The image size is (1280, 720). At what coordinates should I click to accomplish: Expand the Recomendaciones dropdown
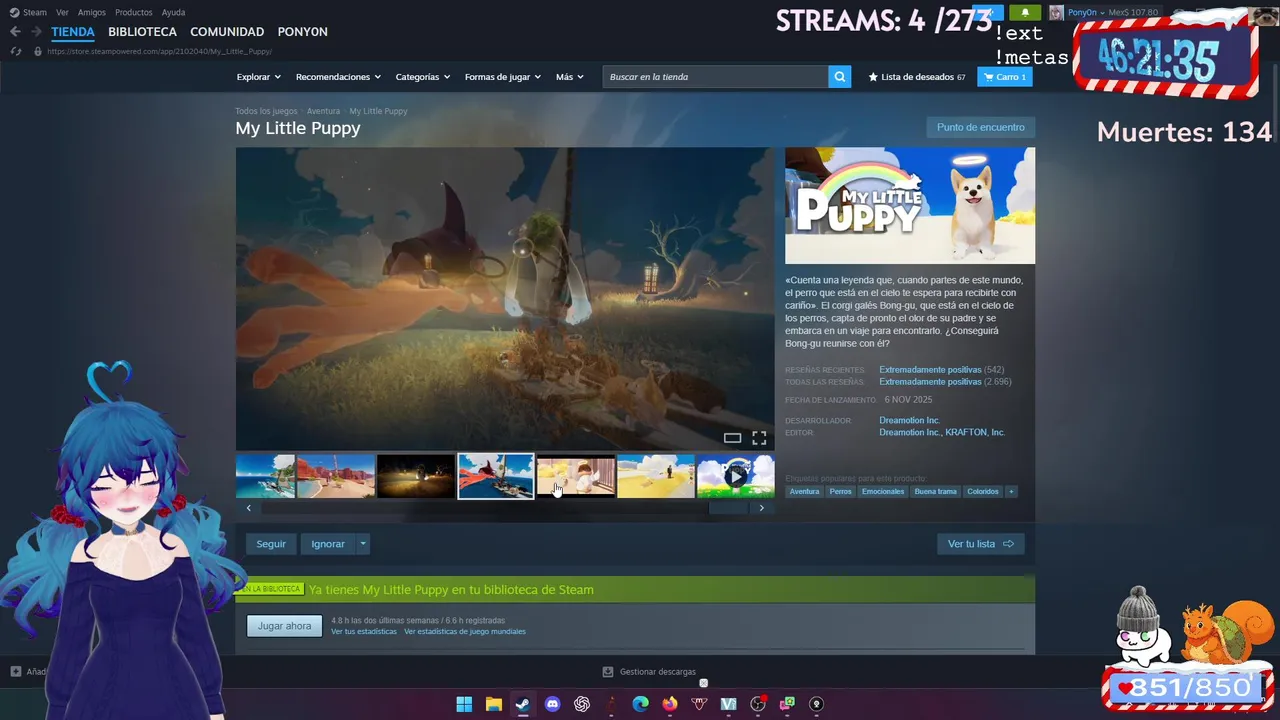point(338,77)
